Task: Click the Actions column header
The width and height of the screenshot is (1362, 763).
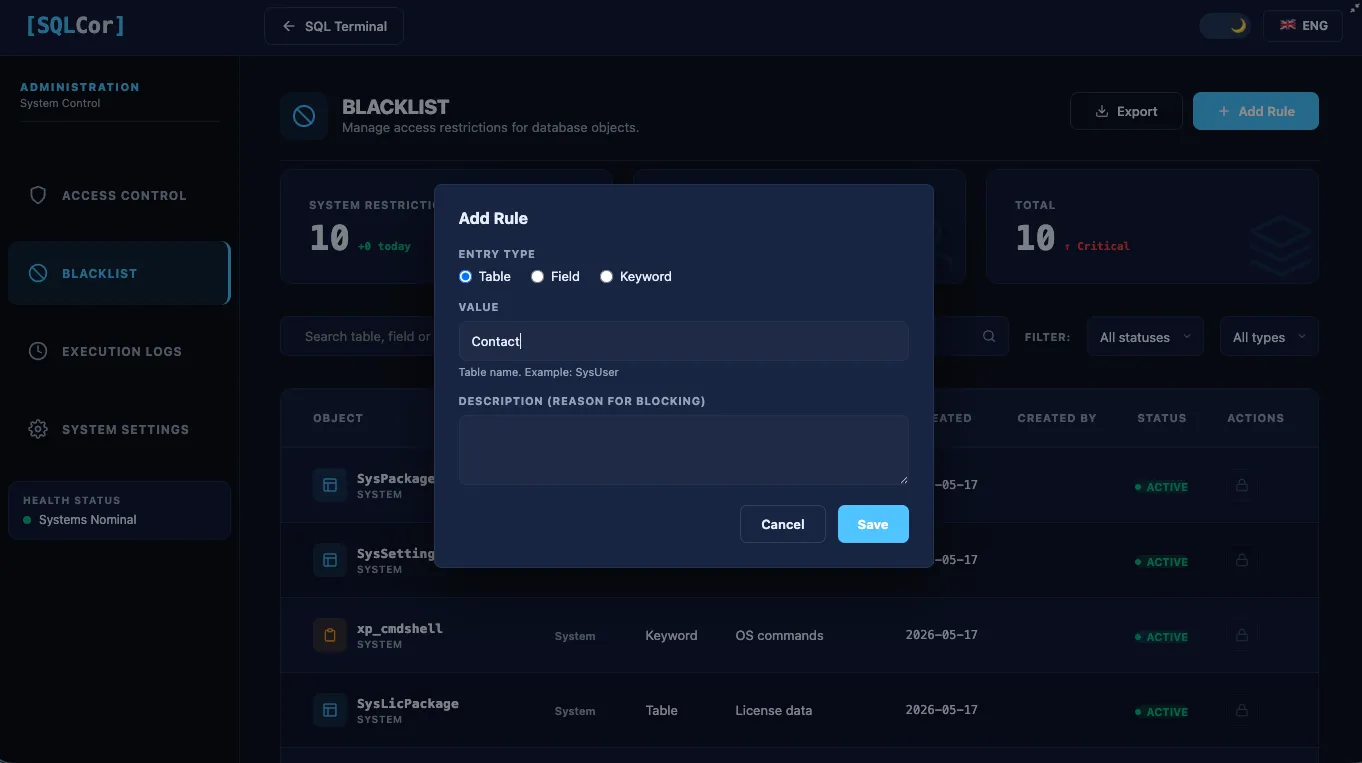Action: coord(1255,418)
